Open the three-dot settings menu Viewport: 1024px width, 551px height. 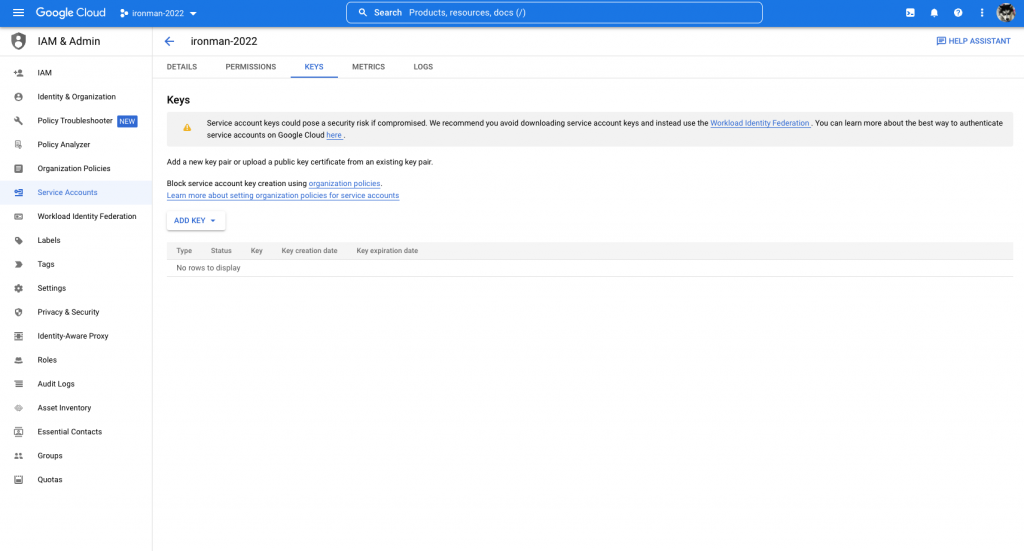coord(982,12)
